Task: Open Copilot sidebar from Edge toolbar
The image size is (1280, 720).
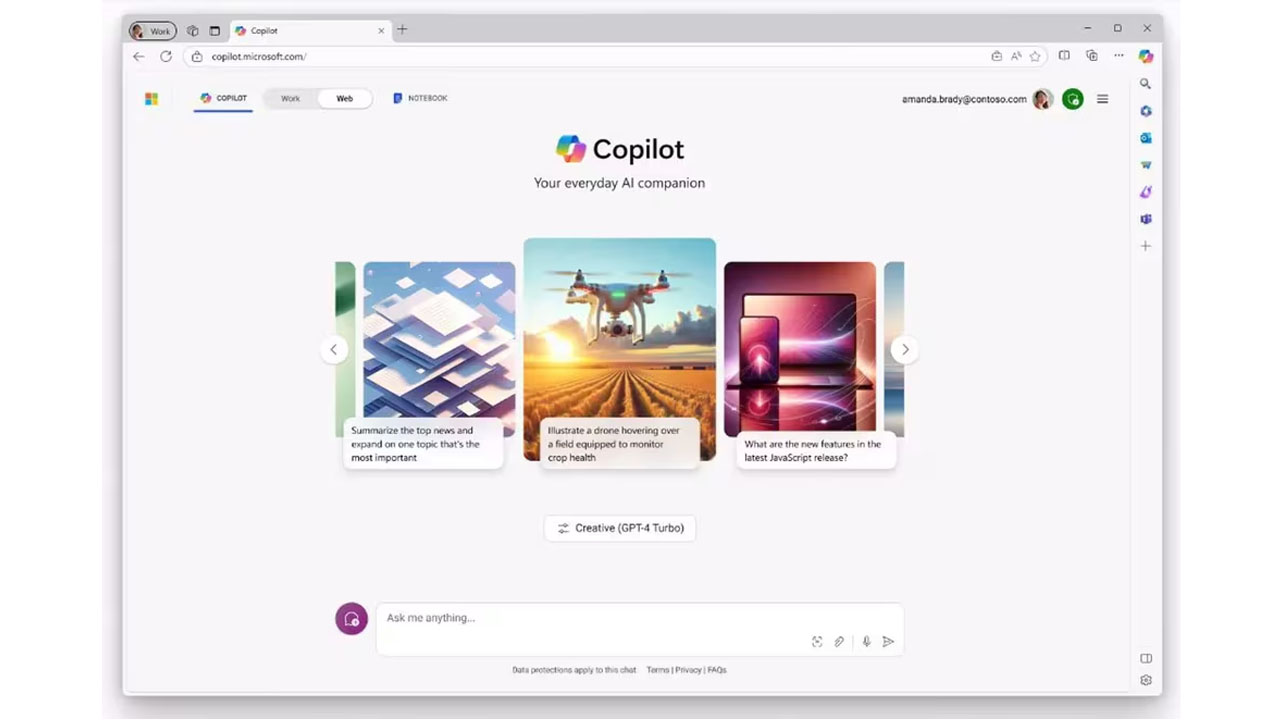Action: (1146, 57)
